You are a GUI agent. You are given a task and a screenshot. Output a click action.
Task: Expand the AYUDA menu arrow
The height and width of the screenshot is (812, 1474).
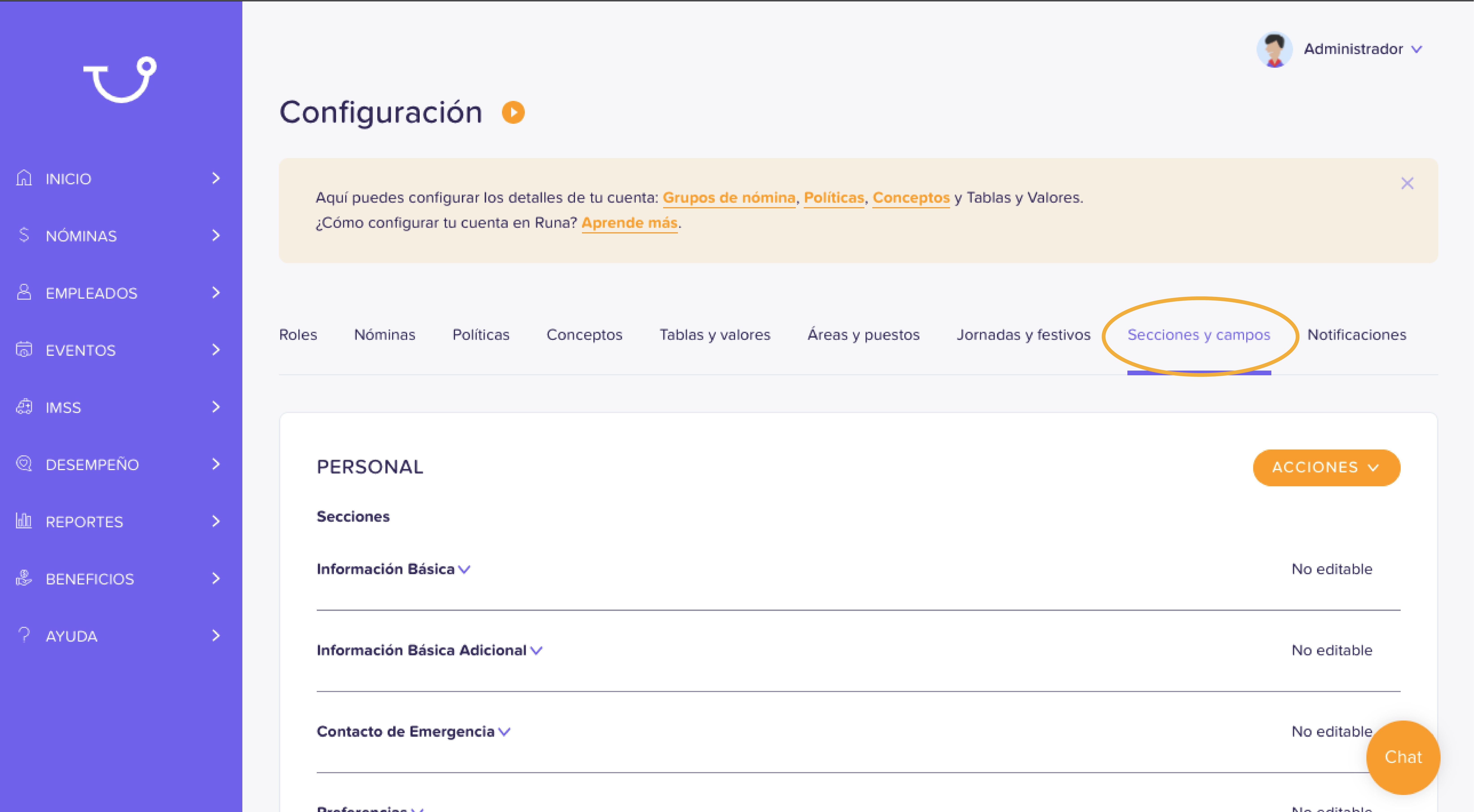[216, 636]
